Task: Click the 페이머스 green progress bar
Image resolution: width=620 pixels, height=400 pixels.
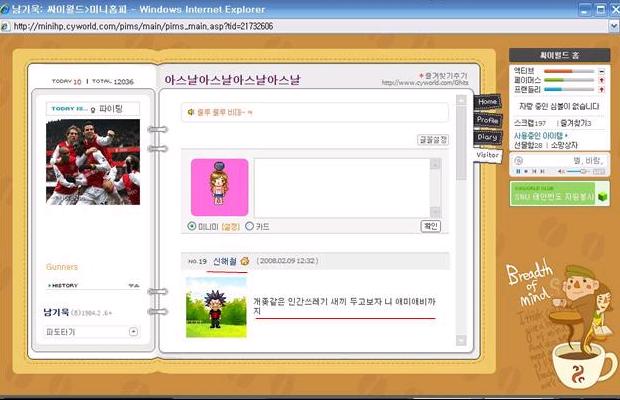Action: pos(569,80)
